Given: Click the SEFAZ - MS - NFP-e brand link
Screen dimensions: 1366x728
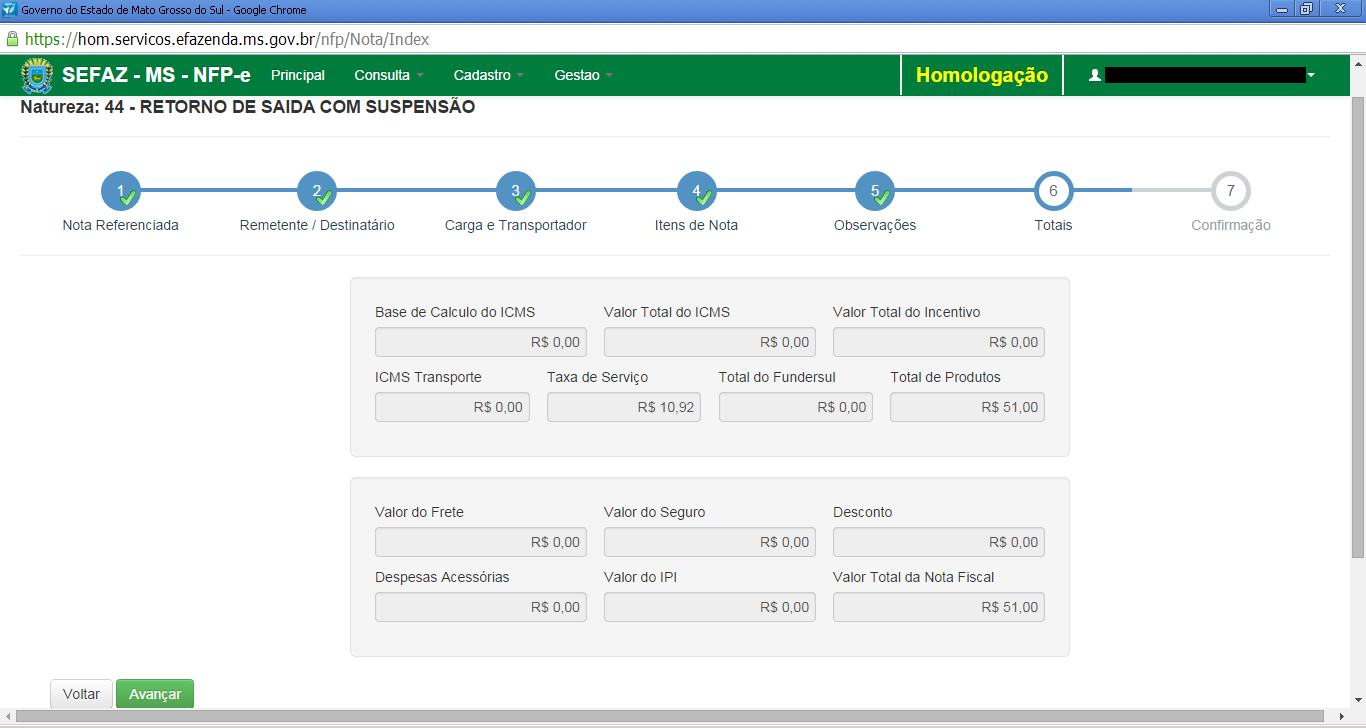Looking at the screenshot, I should point(156,75).
